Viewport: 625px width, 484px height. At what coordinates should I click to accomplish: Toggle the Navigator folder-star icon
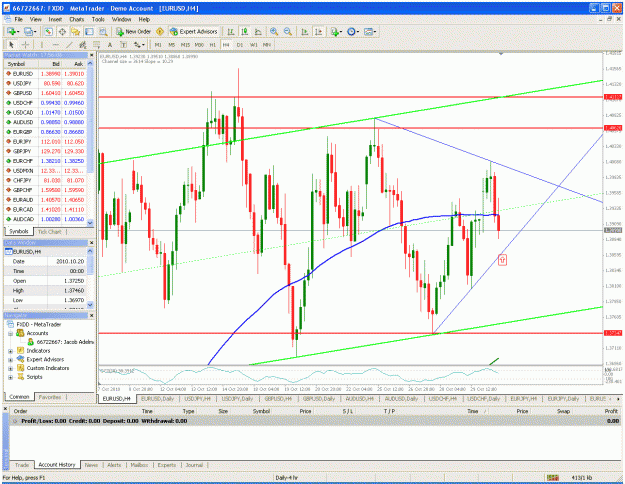pos(75,31)
